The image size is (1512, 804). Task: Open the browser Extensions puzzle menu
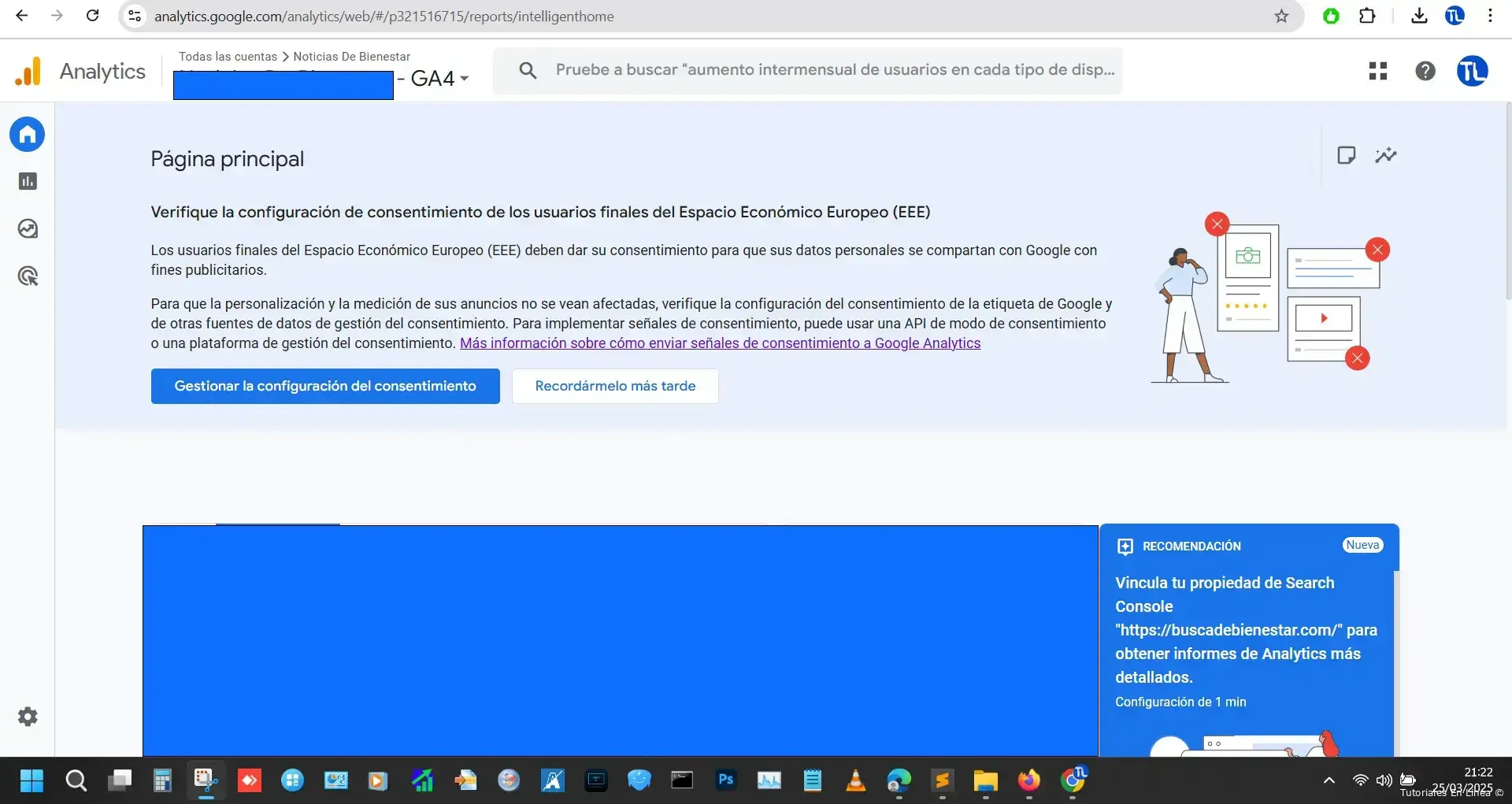click(1368, 16)
